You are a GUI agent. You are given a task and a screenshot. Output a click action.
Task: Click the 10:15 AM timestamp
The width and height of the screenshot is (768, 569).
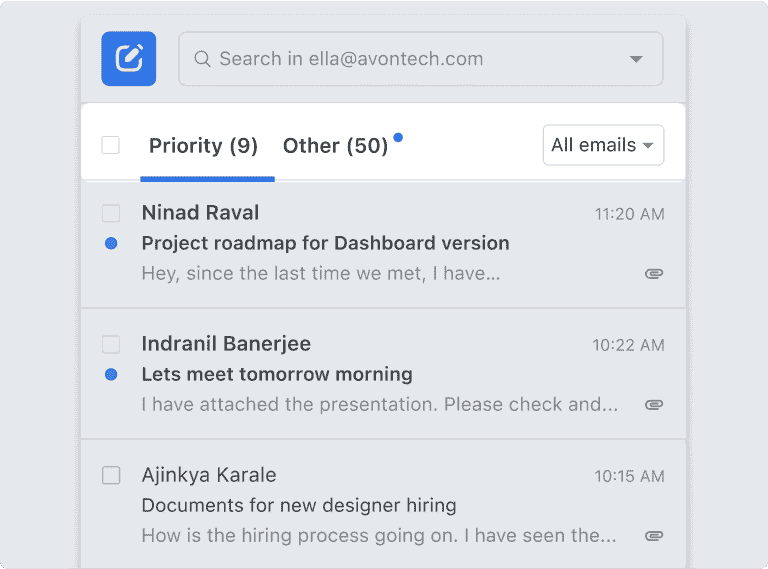629,476
